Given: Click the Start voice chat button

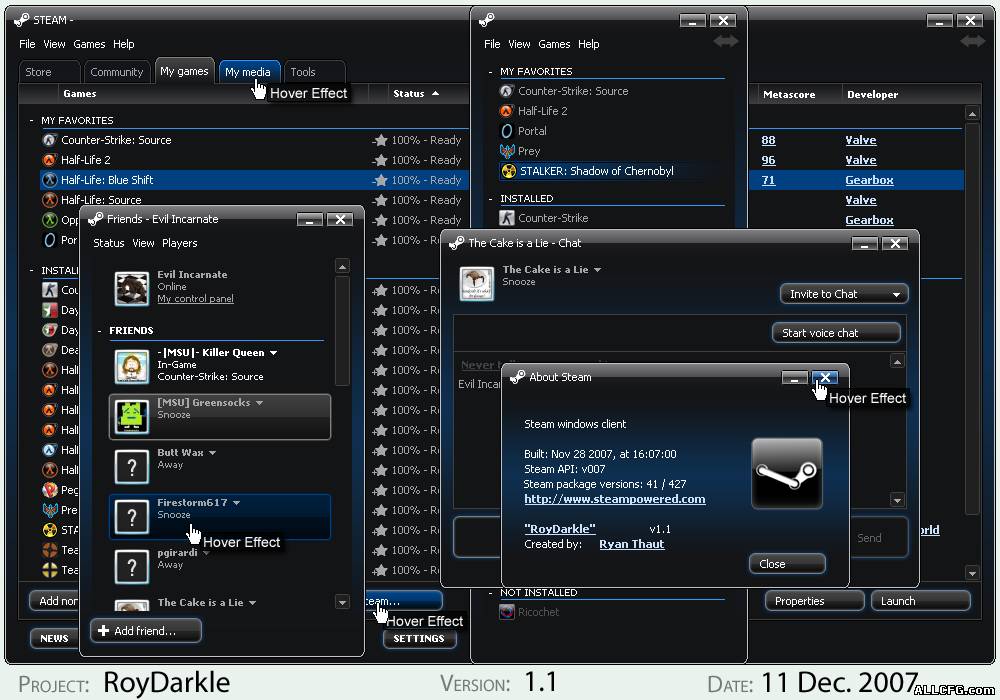Looking at the screenshot, I should coord(836,333).
